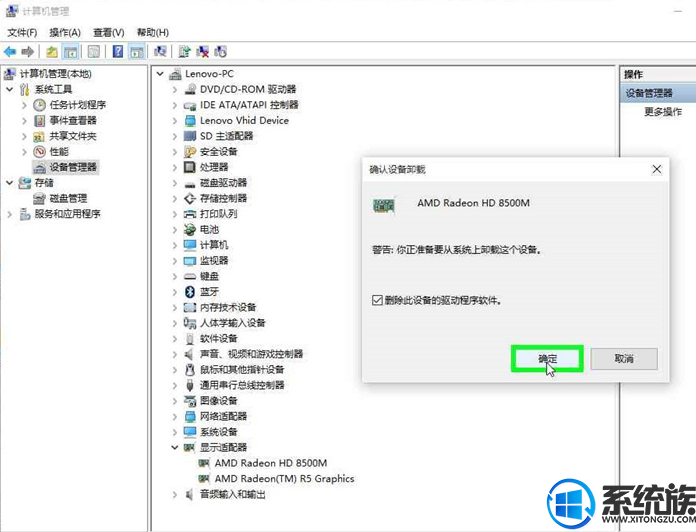Image resolution: width=696 pixels, height=532 pixels.
Task: Click the scan for hardware changes icon
Action: click(x=160, y=52)
